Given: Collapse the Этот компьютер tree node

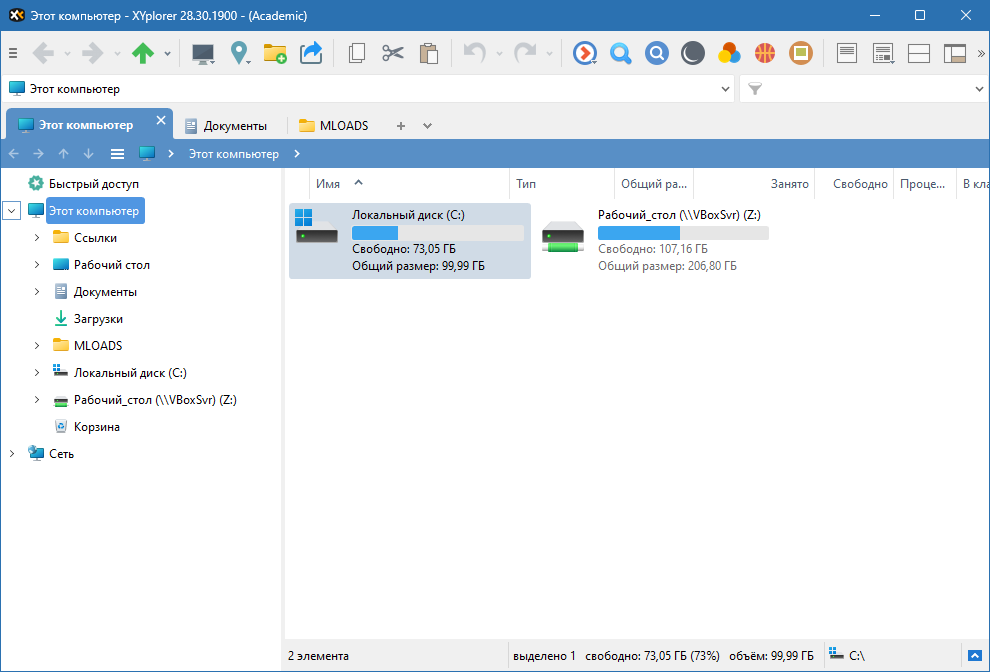Looking at the screenshot, I should click(x=11, y=210).
